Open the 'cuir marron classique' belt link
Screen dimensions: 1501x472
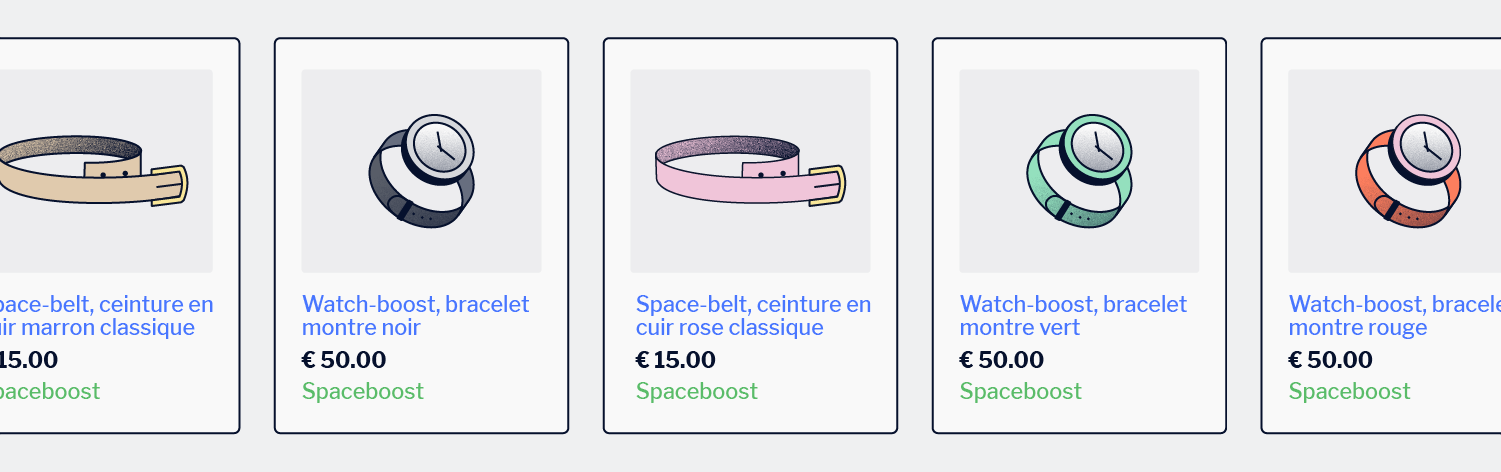pyautogui.click(x=106, y=316)
